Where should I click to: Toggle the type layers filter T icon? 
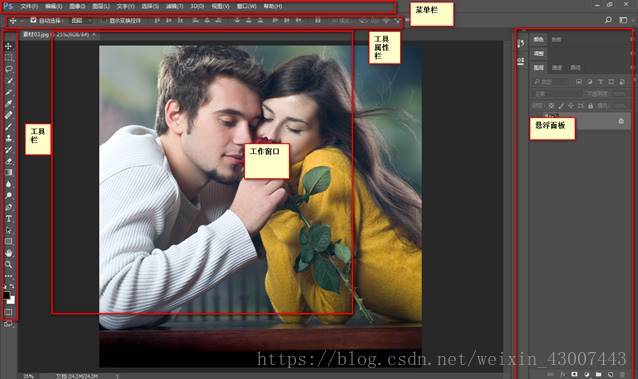(600, 82)
